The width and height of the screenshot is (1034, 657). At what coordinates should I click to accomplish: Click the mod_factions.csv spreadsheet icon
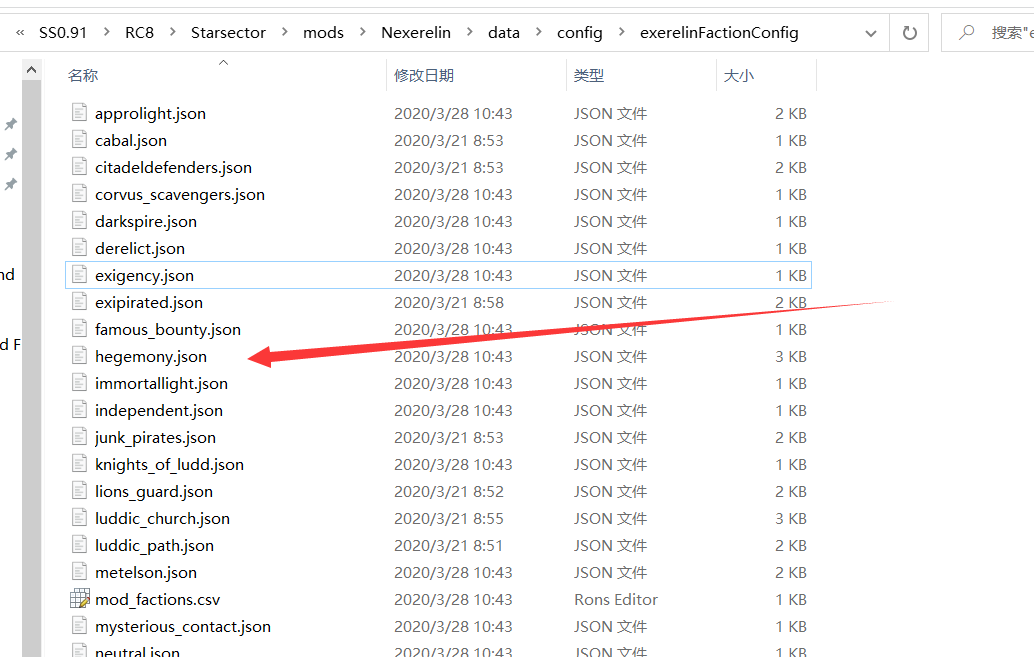tap(80, 599)
